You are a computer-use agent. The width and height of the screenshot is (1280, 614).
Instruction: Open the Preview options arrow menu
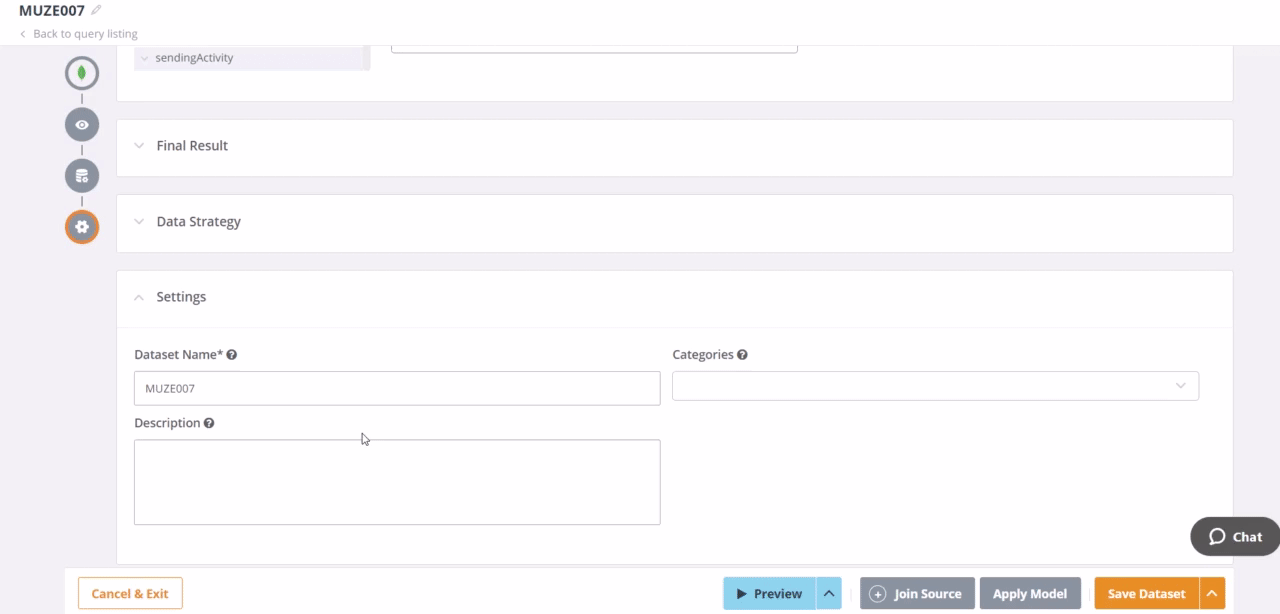pyautogui.click(x=829, y=594)
